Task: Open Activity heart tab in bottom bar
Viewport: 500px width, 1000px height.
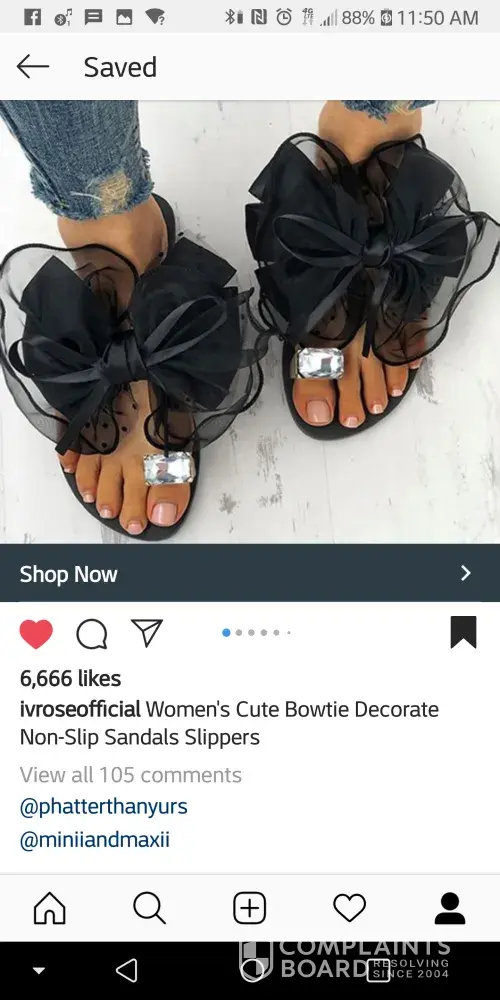Action: (x=349, y=908)
